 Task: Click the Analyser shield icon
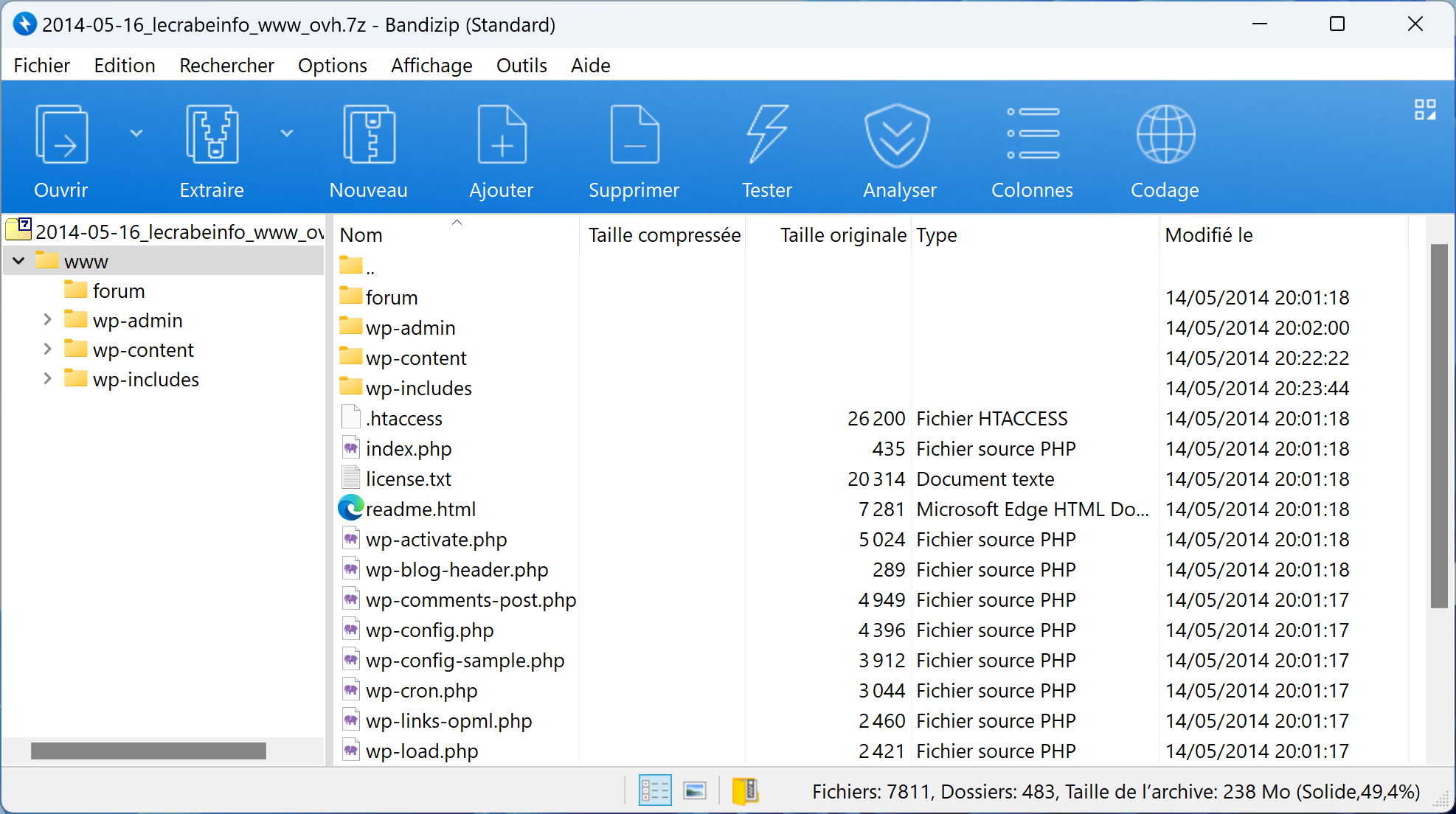[897, 135]
